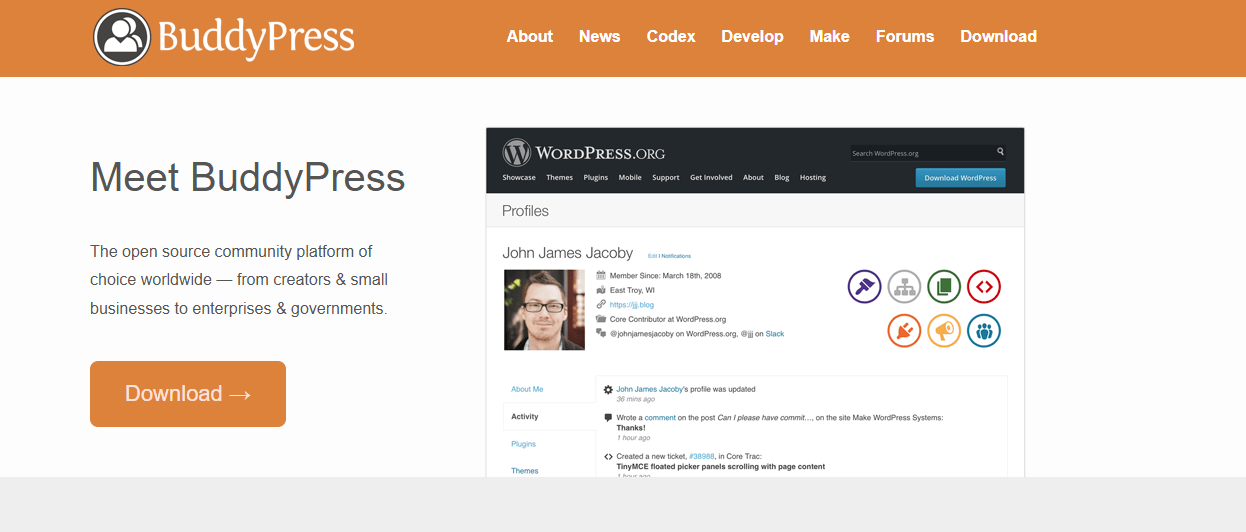The image size is (1246, 532).
Task: Click the John James Jacoby profile photo
Action: pyautogui.click(x=544, y=310)
